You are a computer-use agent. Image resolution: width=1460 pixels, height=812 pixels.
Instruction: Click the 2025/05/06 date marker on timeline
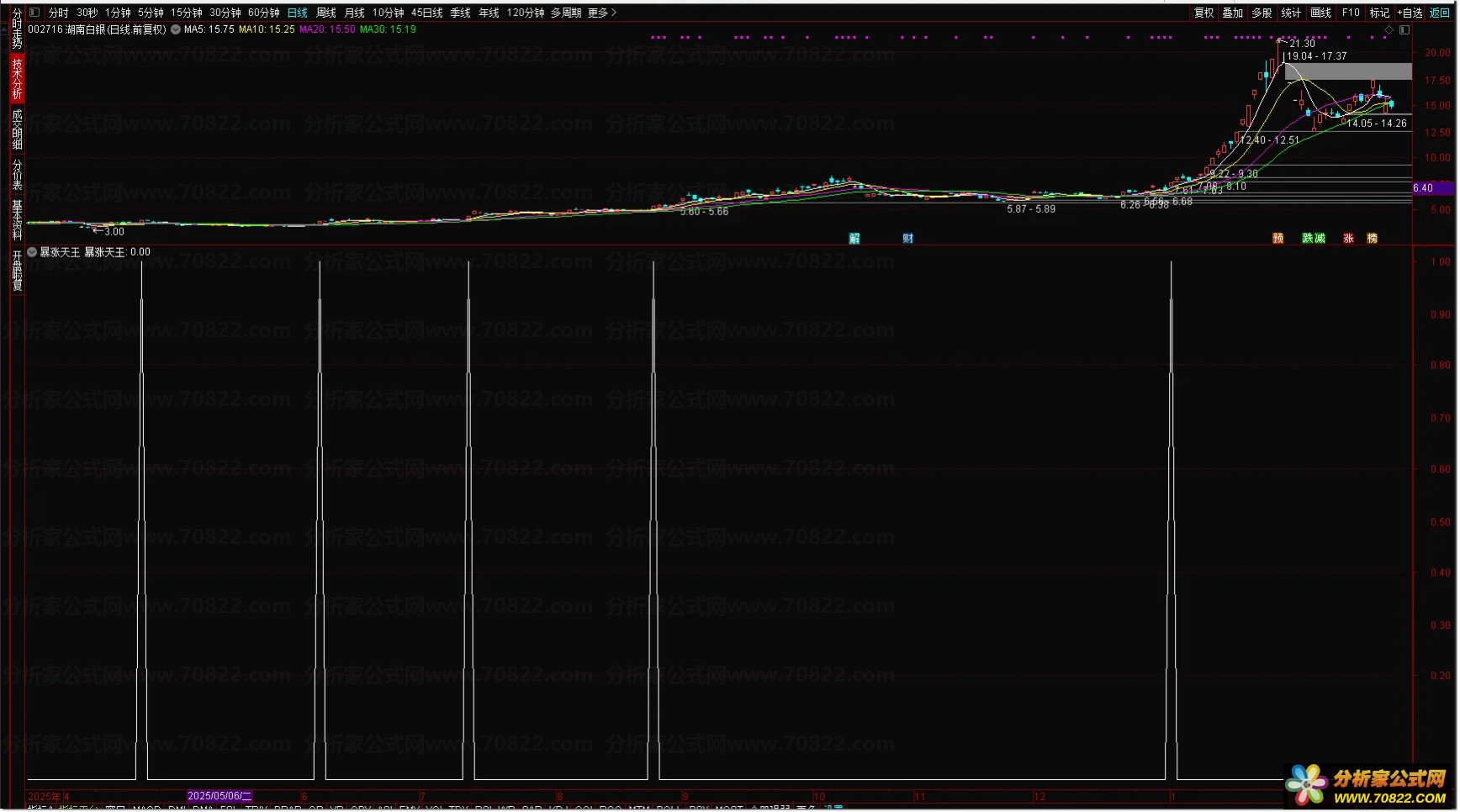(x=219, y=796)
